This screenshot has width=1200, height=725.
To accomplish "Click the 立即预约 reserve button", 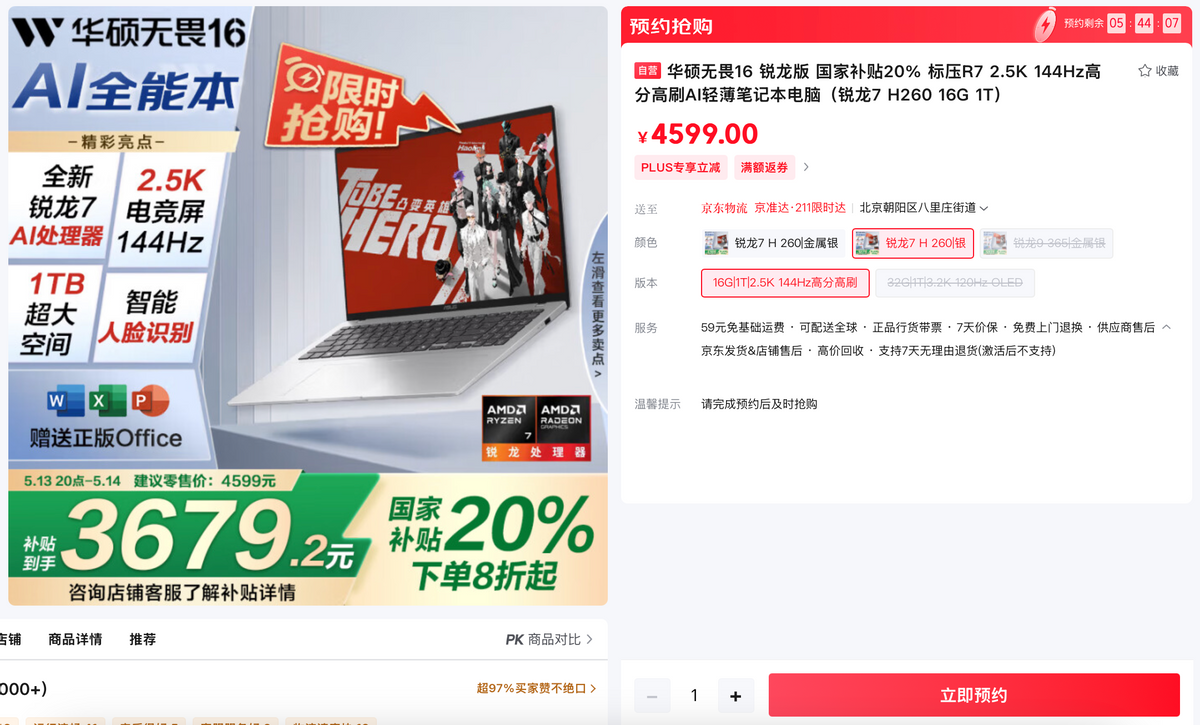I will [974, 695].
